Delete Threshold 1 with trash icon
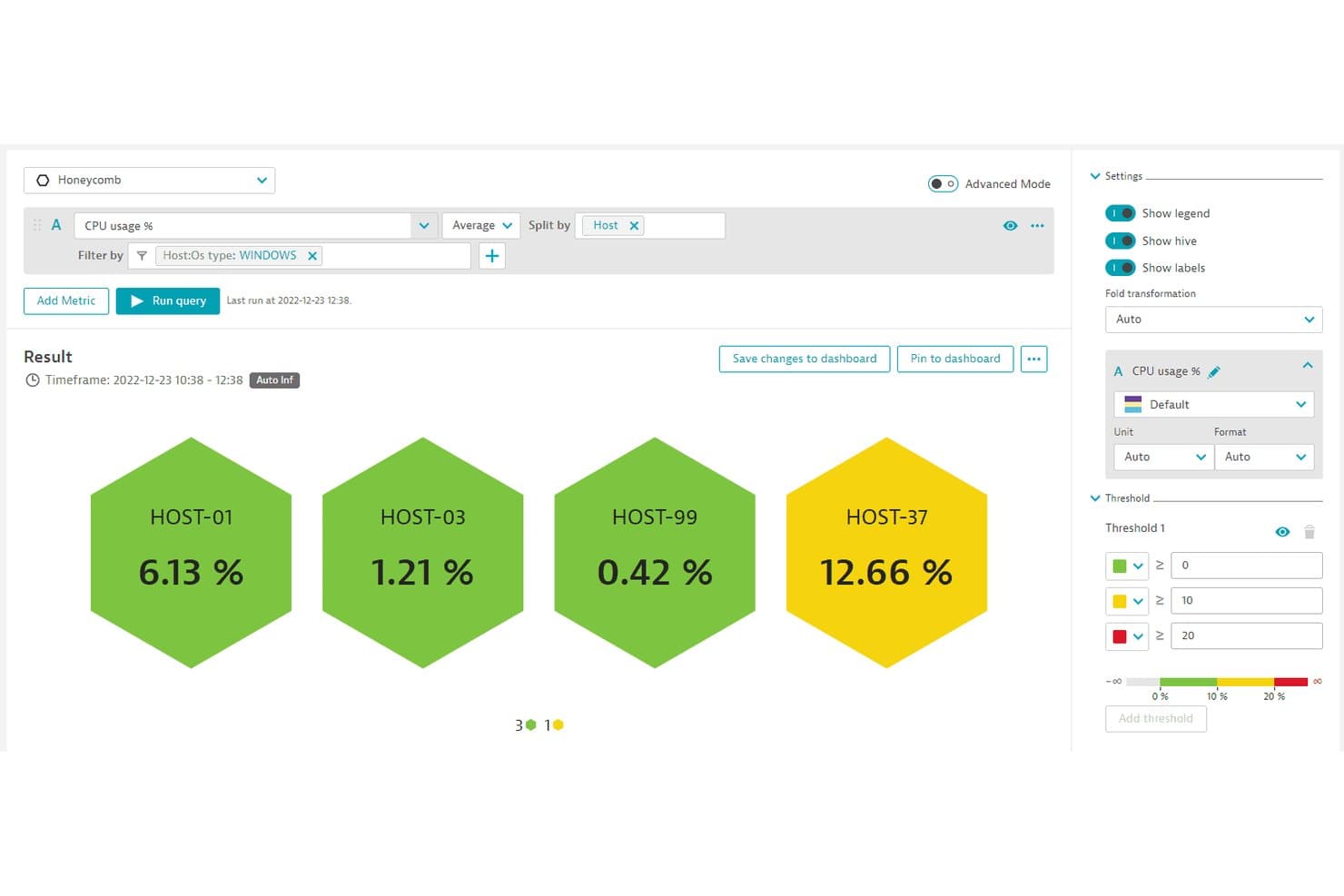The image size is (1344, 896). [1309, 532]
